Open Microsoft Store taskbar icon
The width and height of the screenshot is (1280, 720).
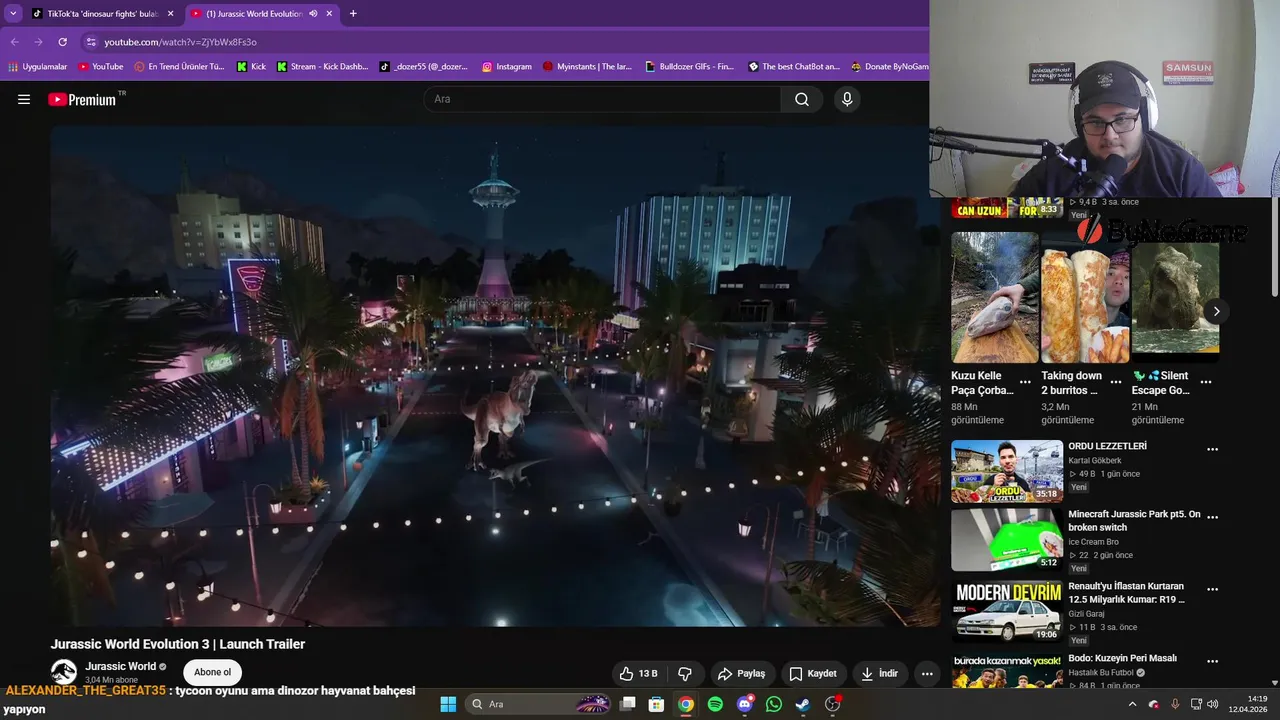point(656,704)
